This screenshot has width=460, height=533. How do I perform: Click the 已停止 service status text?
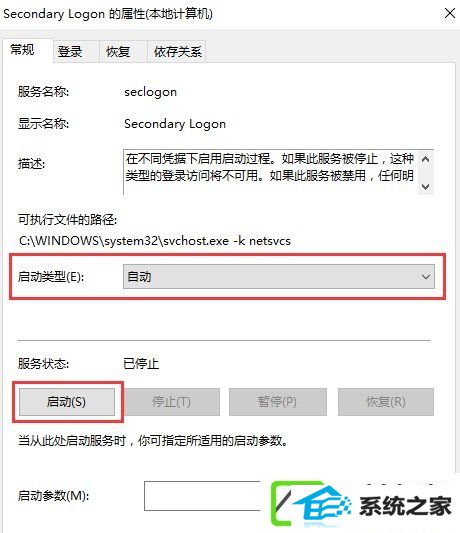click(x=141, y=364)
